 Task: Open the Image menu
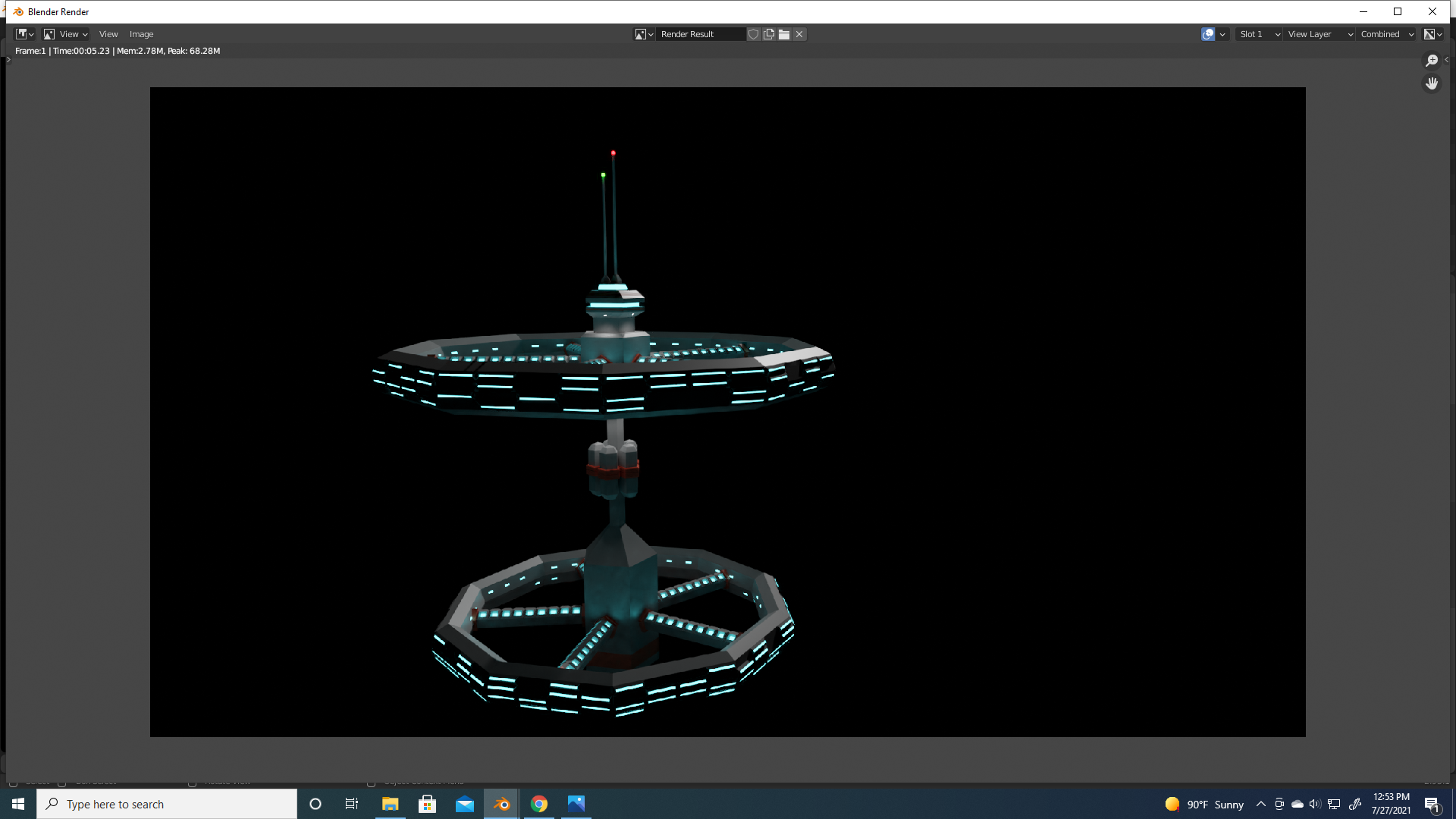(x=141, y=34)
